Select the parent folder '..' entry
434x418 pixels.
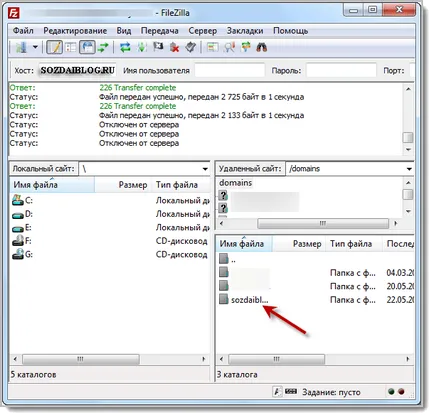[228, 260]
